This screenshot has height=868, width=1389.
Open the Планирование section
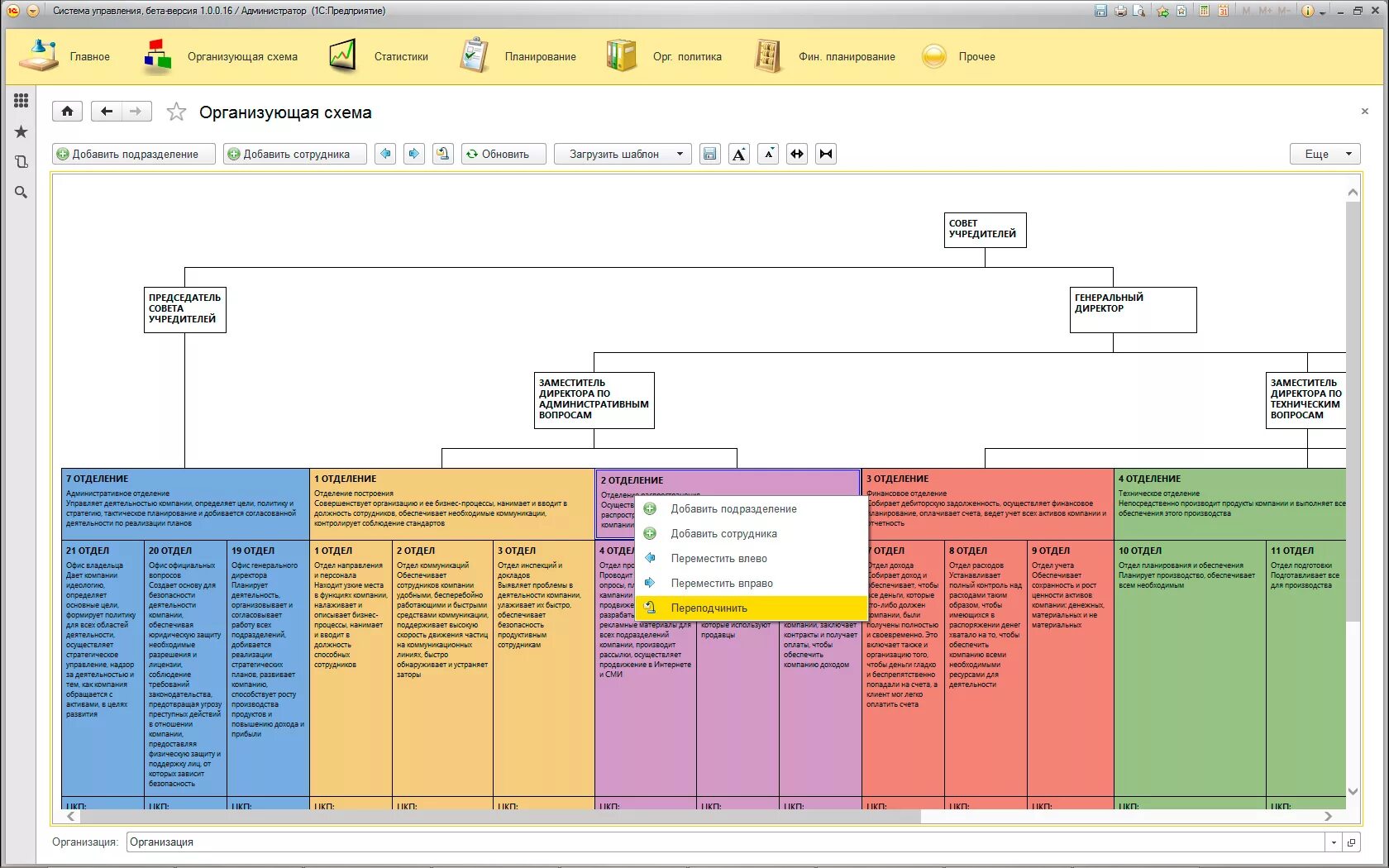(x=518, y=56)
